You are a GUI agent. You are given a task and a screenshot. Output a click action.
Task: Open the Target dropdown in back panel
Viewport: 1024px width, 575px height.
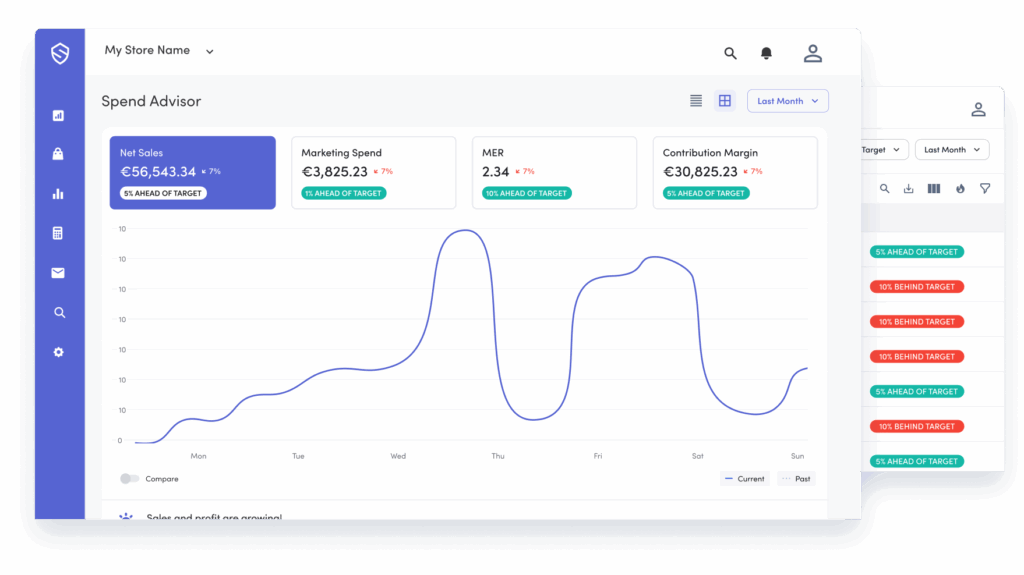coord(883,150)
